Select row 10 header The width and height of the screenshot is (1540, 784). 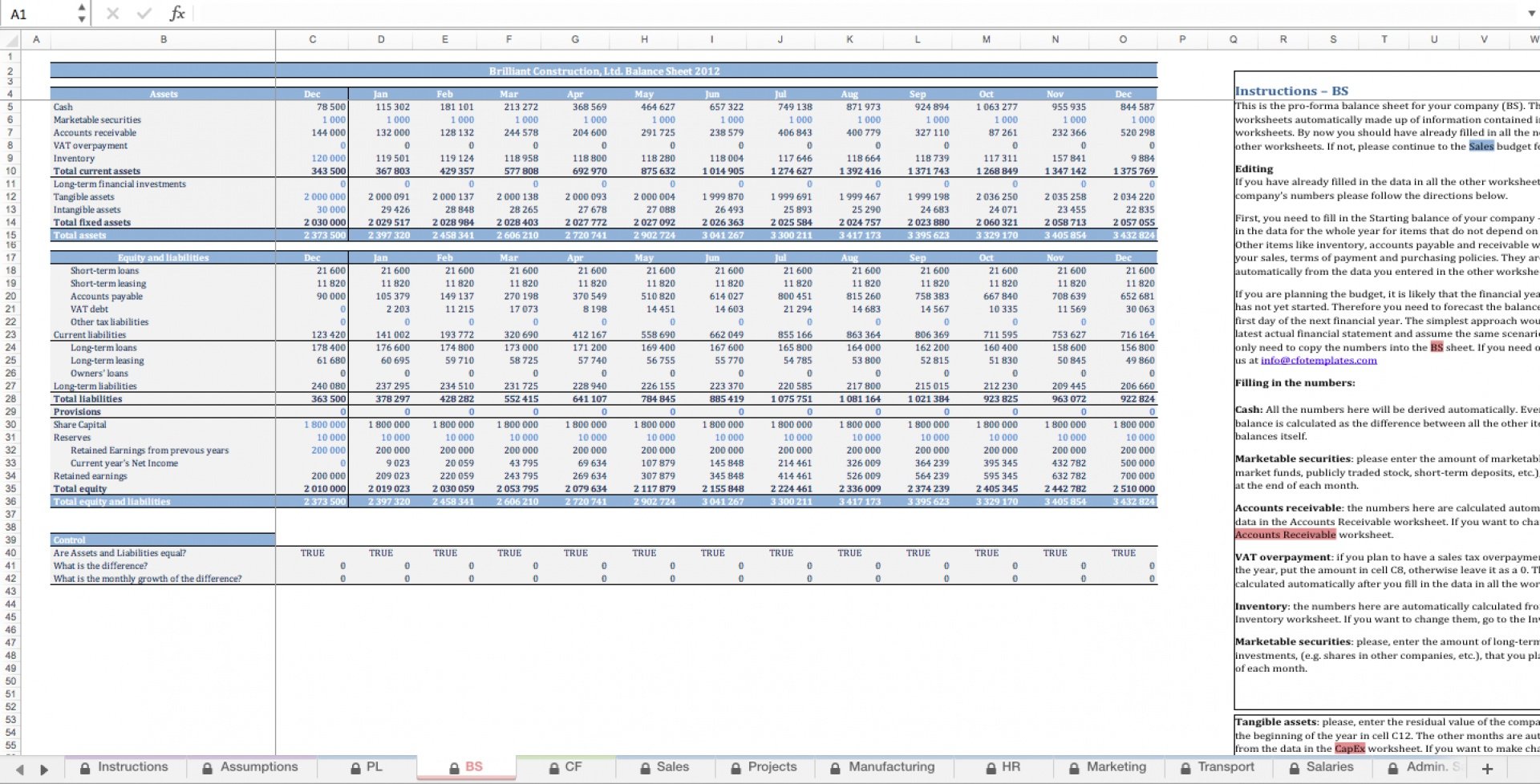10,171
